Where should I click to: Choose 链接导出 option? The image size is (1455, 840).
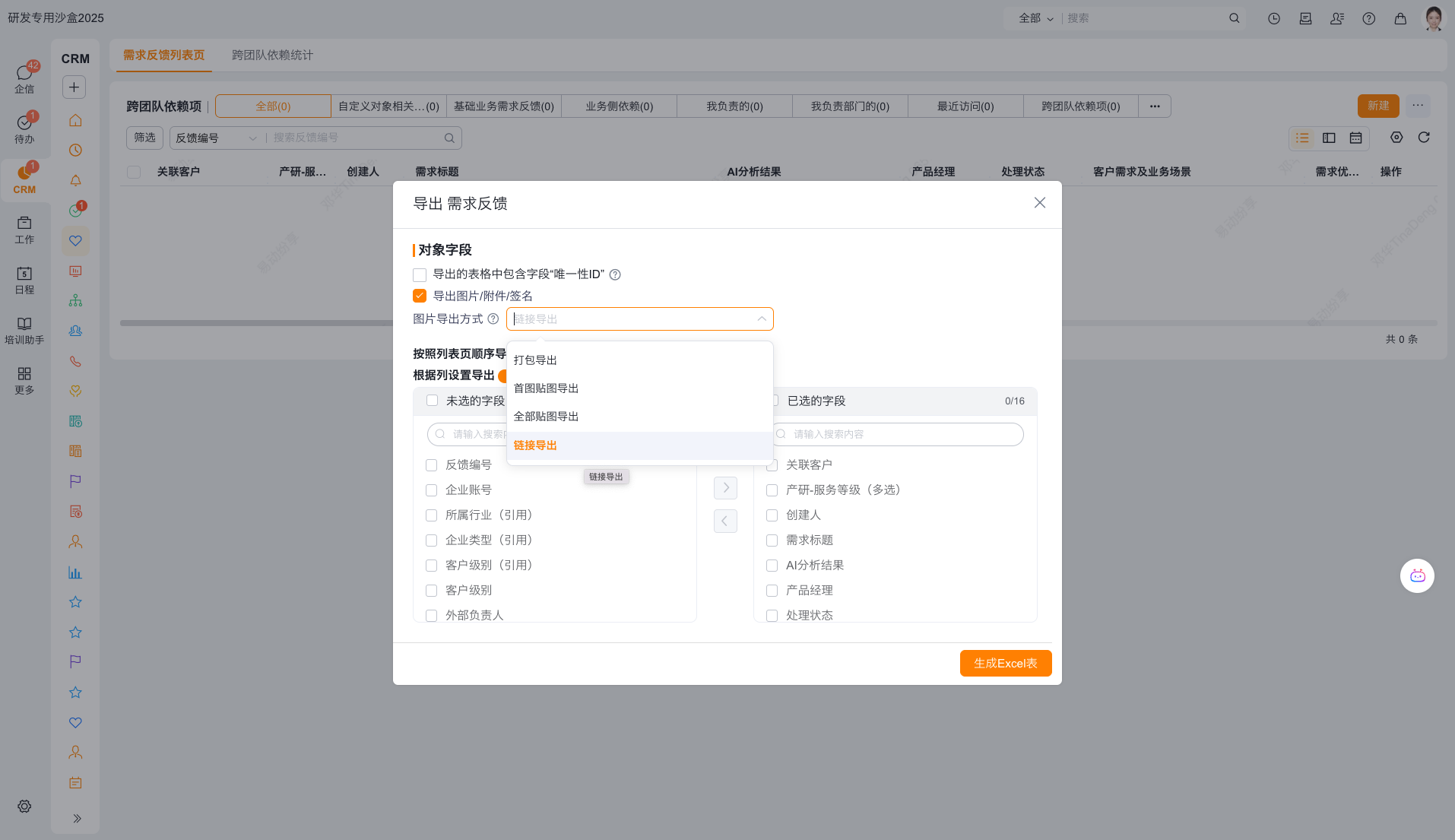(640, 445)
